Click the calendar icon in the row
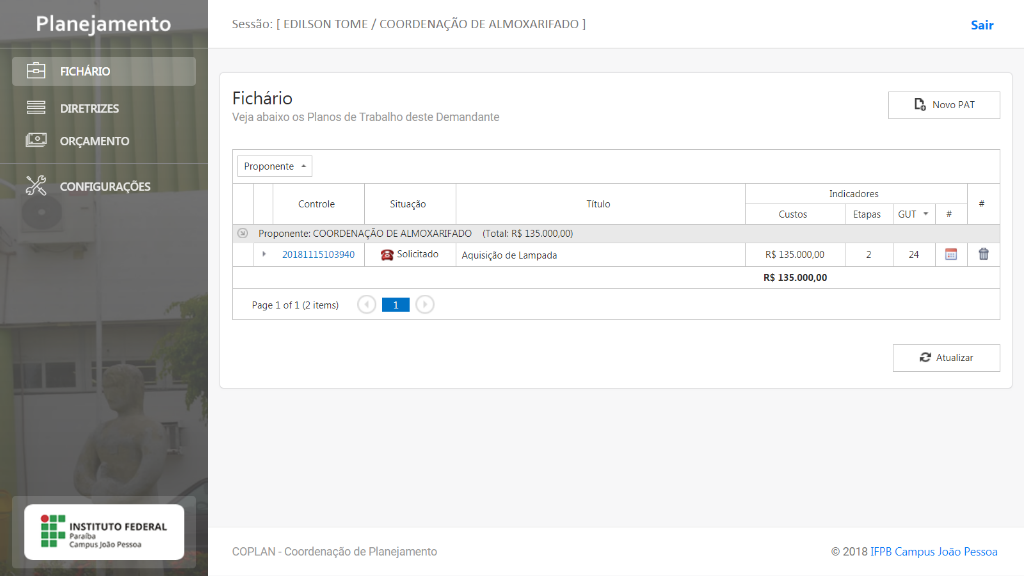This screenshot has width=1024, height=576. pyautogui.click(x=950, y=255)
